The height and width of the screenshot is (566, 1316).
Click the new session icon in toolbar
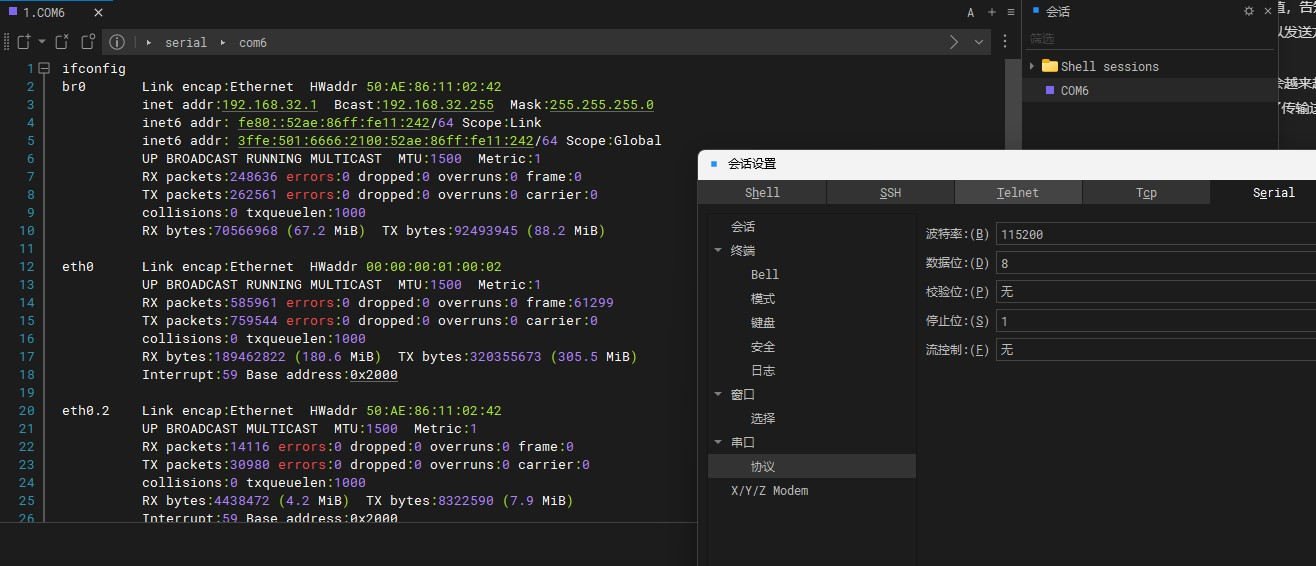[x=22, y=42]
